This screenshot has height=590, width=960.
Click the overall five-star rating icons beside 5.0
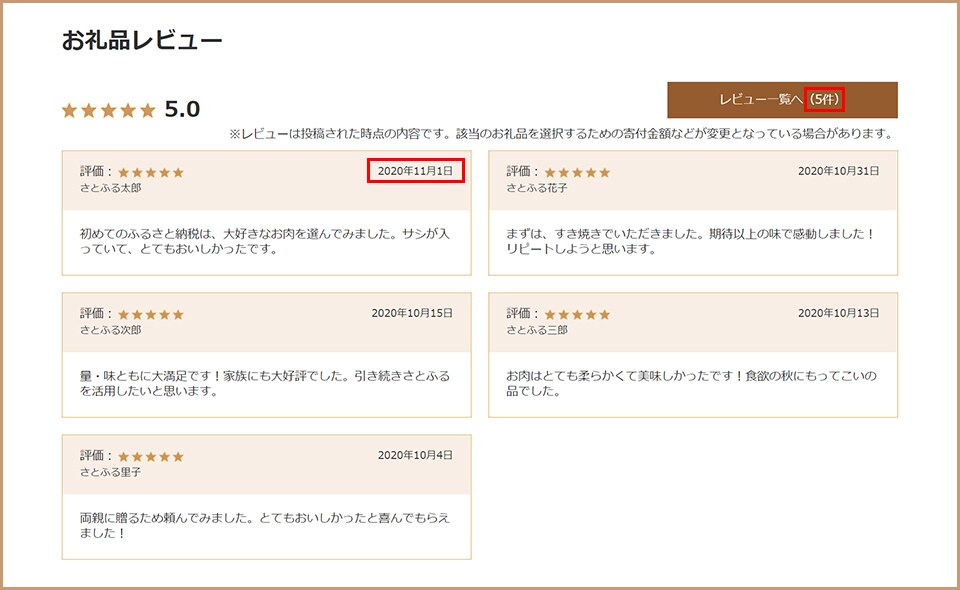point(108,110)
